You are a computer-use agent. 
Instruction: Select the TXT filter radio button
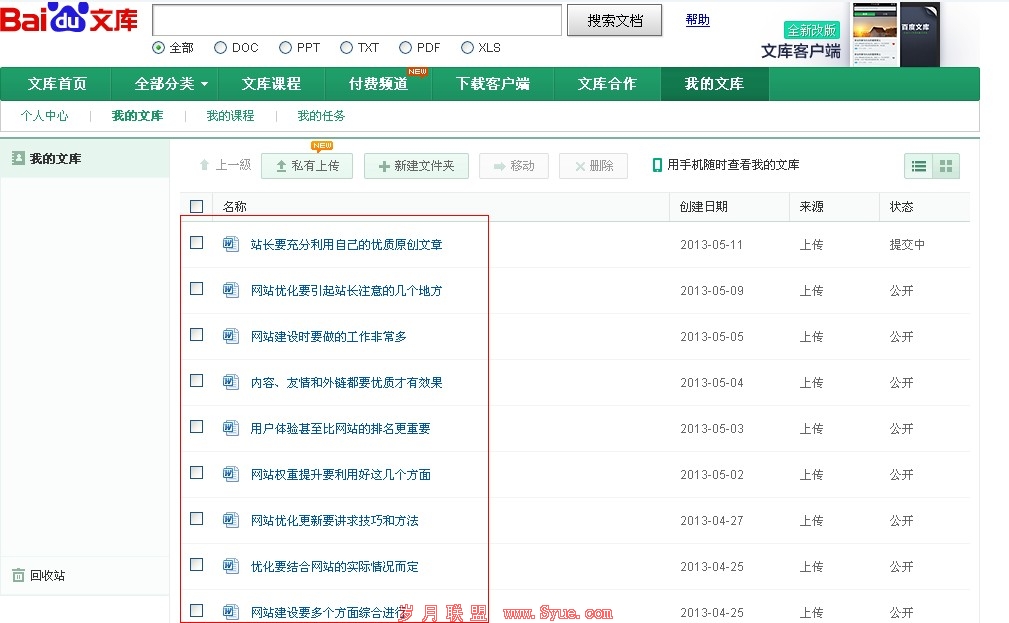(x=346, y=48)
